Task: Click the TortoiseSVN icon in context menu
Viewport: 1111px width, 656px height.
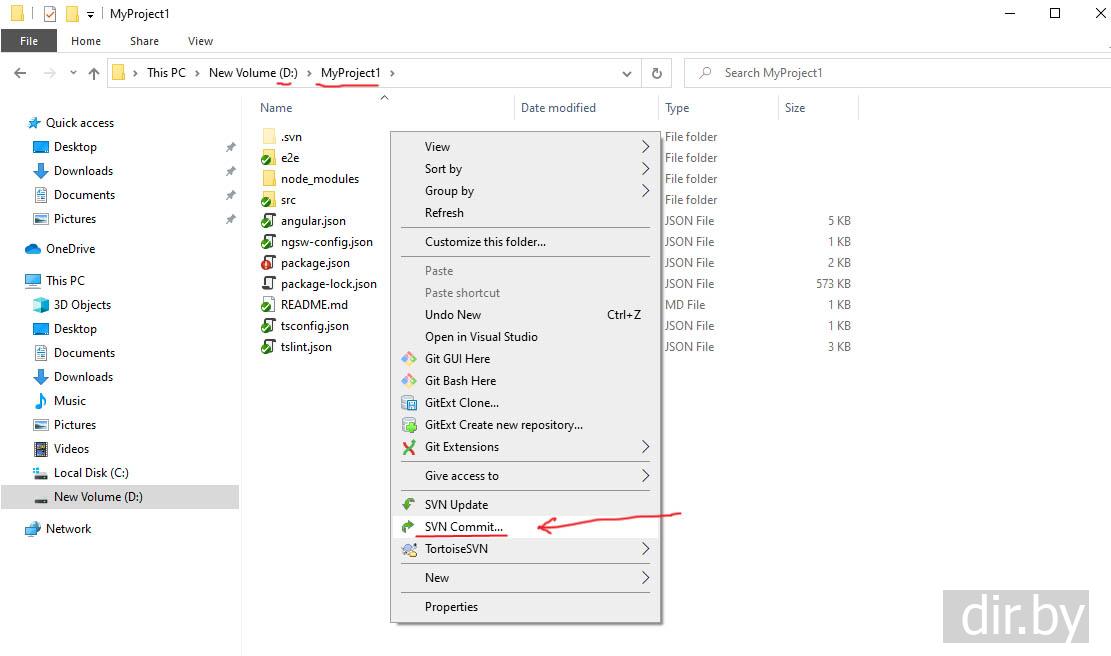Action: click(408, 549)
